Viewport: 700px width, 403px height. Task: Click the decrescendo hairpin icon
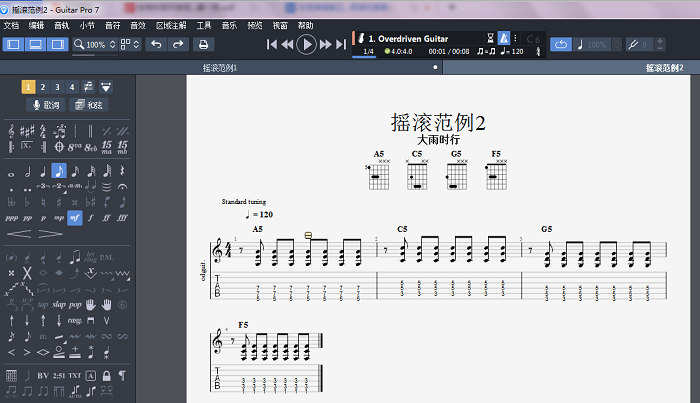pyautogui.click(x=50, y=233)
